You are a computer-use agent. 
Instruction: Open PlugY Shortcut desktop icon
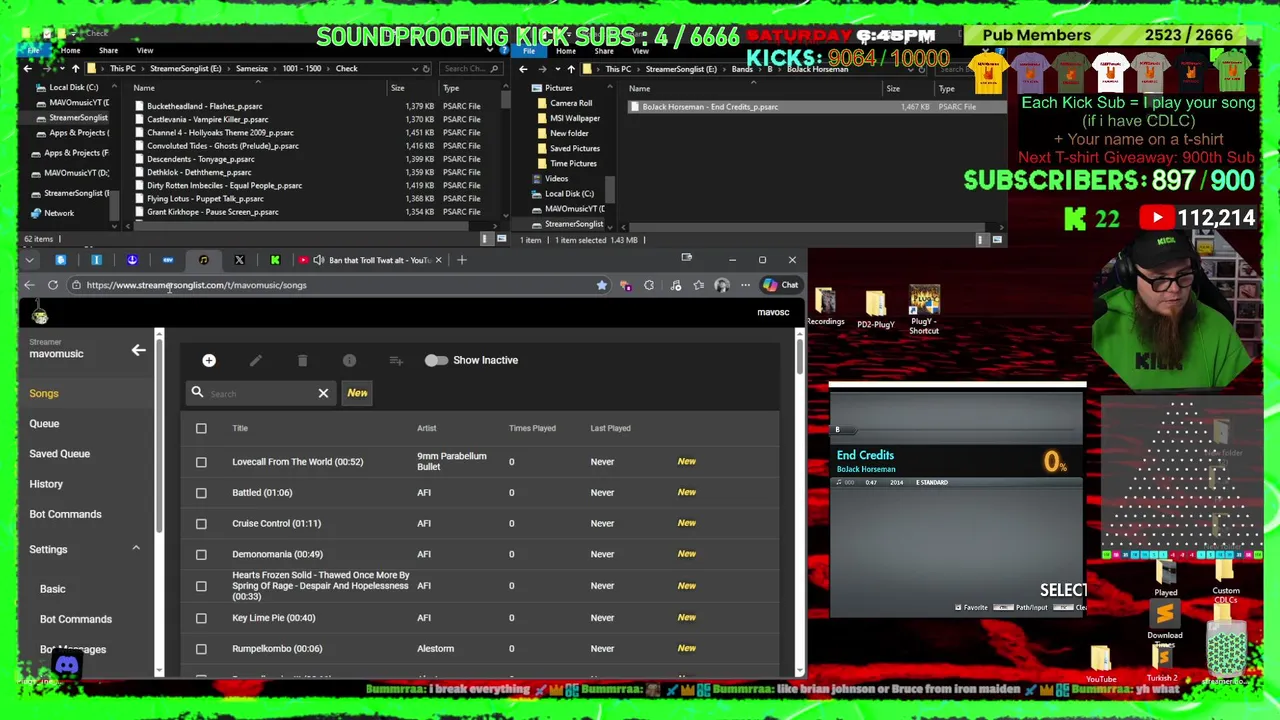coord(924,310)
